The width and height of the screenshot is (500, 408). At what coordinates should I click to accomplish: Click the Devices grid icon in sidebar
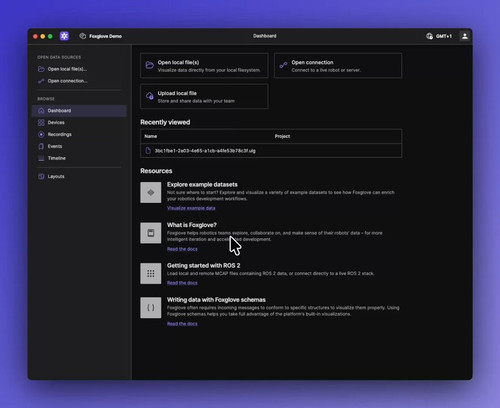[x=41, y=122]
